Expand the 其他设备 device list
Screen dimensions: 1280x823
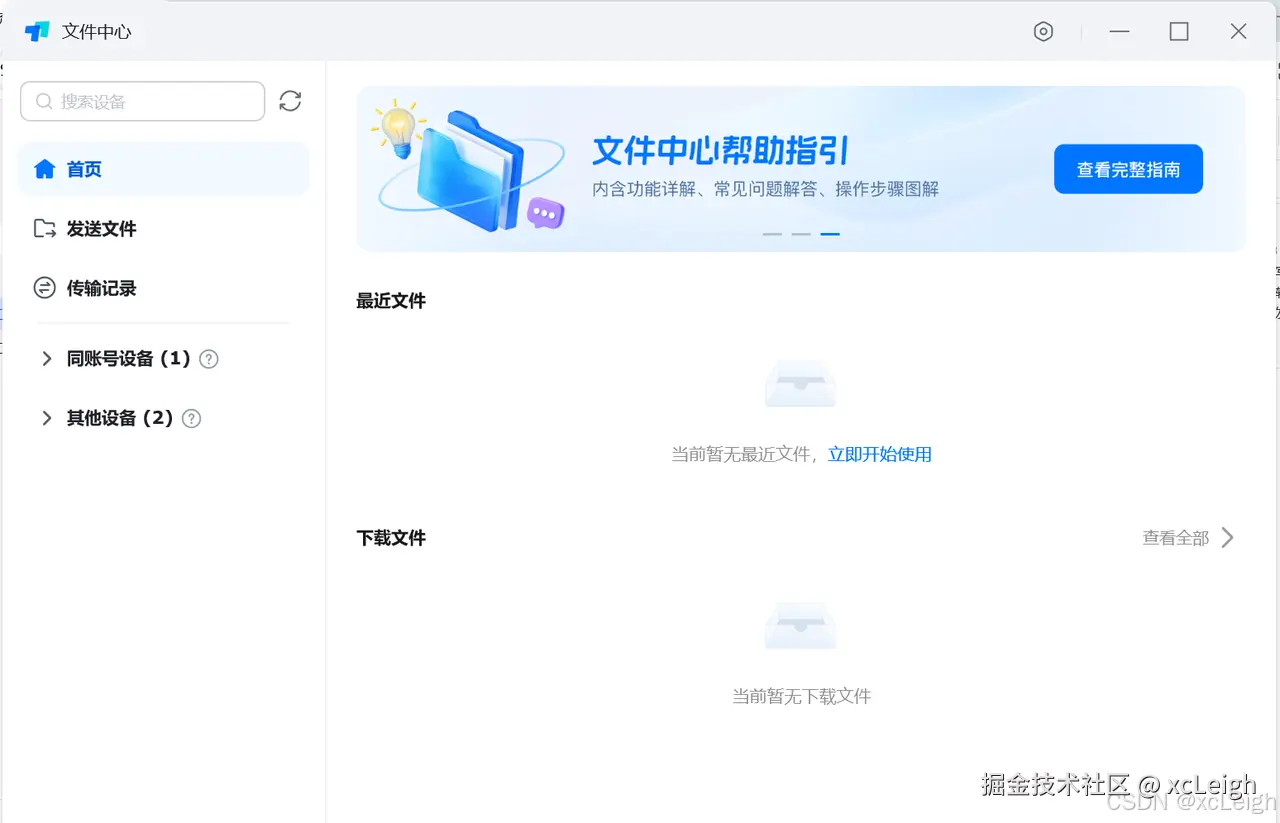[x=45, y=418]
